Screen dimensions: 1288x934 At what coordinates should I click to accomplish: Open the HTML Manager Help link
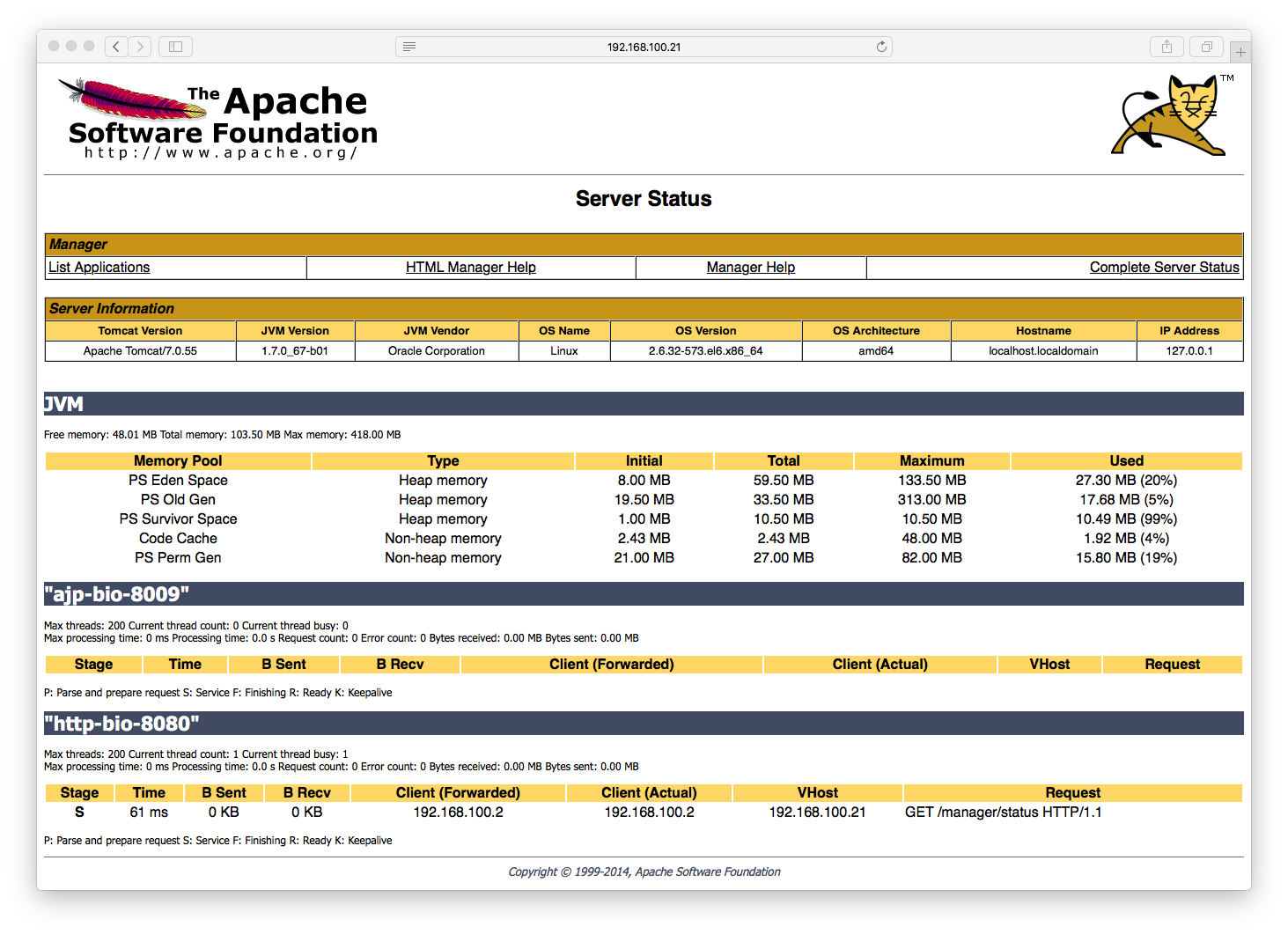[470, 268]
